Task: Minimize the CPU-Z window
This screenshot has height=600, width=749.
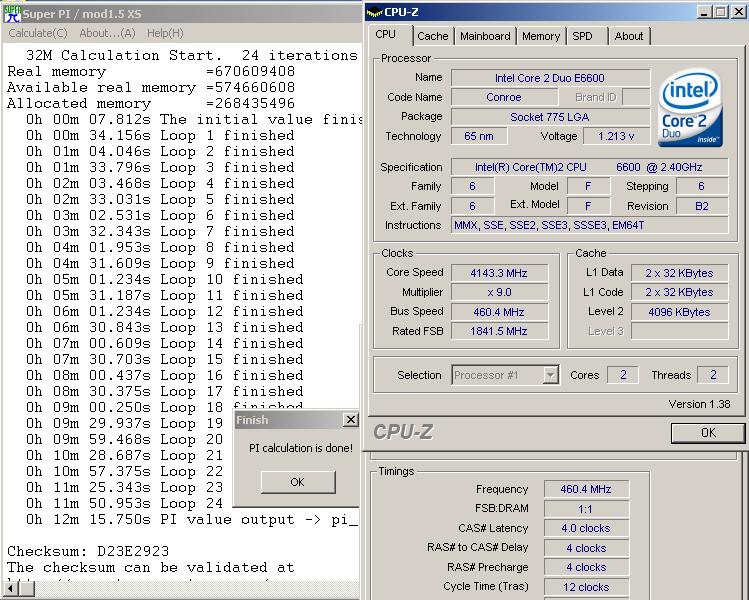Action: tap(703, 12)
